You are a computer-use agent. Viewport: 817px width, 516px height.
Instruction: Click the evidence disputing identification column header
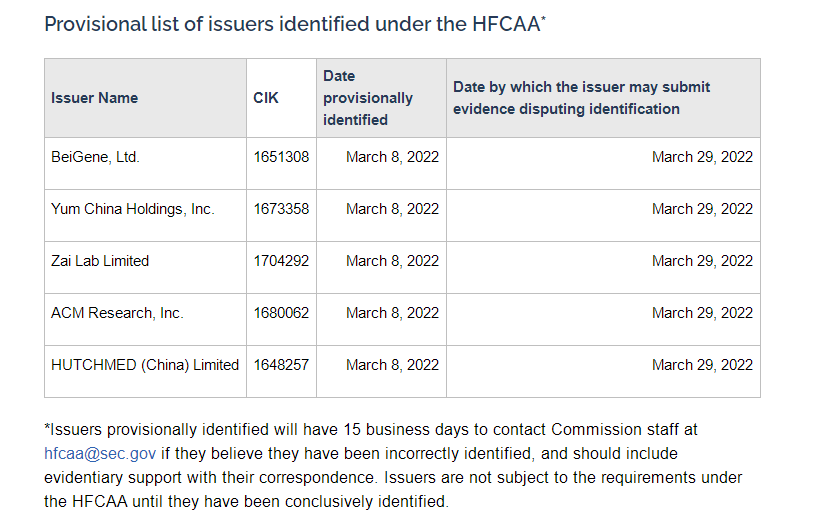tap(581, 98)
